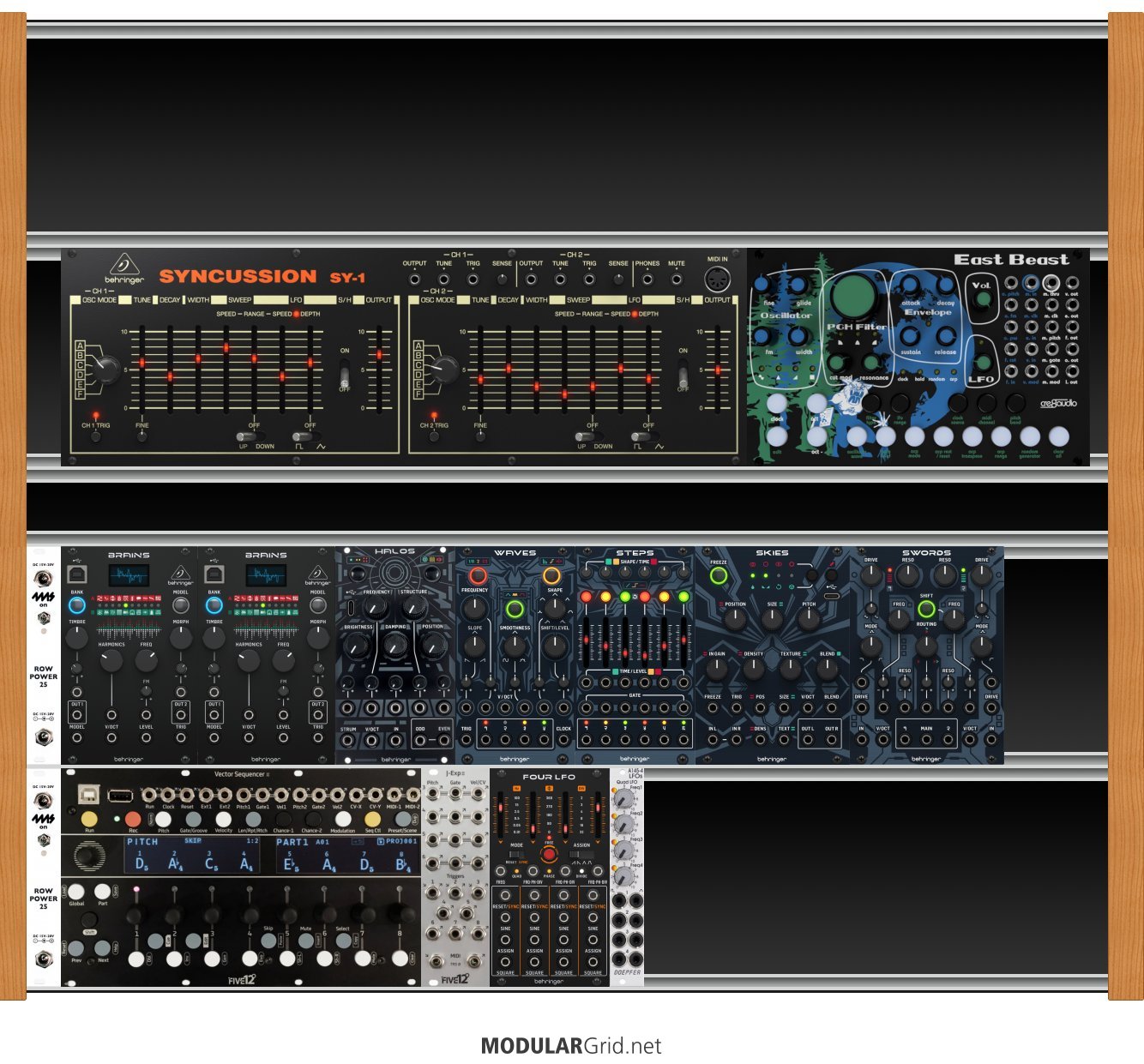Click the Syncussion CH 1 TUNE slider
This screenshot has height=1064, width=1144.
[x=142, y=369]
